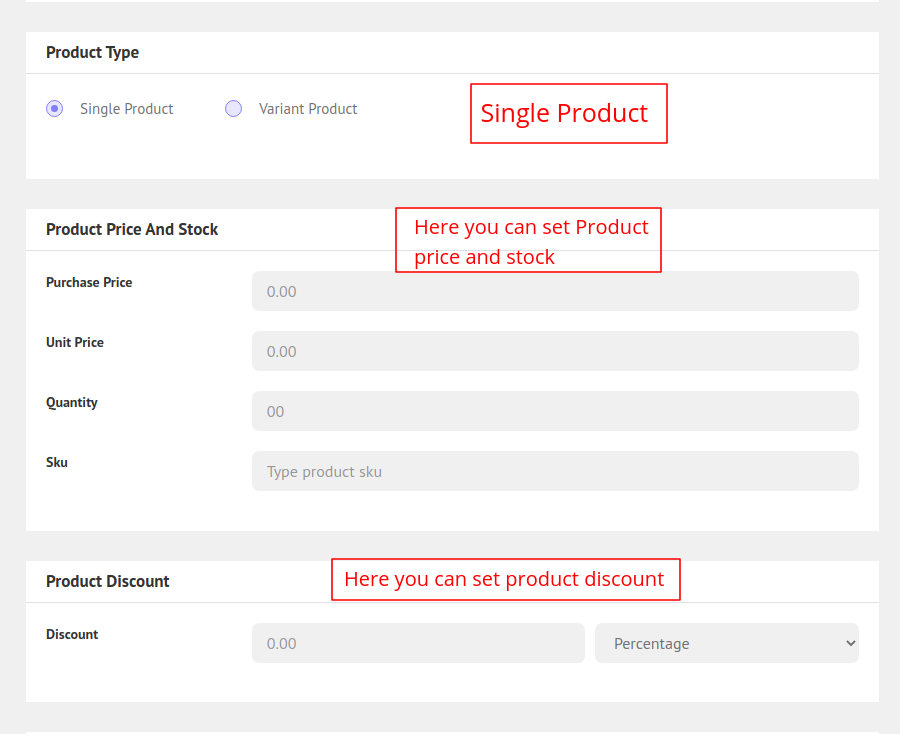Click the red 'Single Product' annotation box
900x734 pixels.
pyautogui.click(x=568, y=113)
